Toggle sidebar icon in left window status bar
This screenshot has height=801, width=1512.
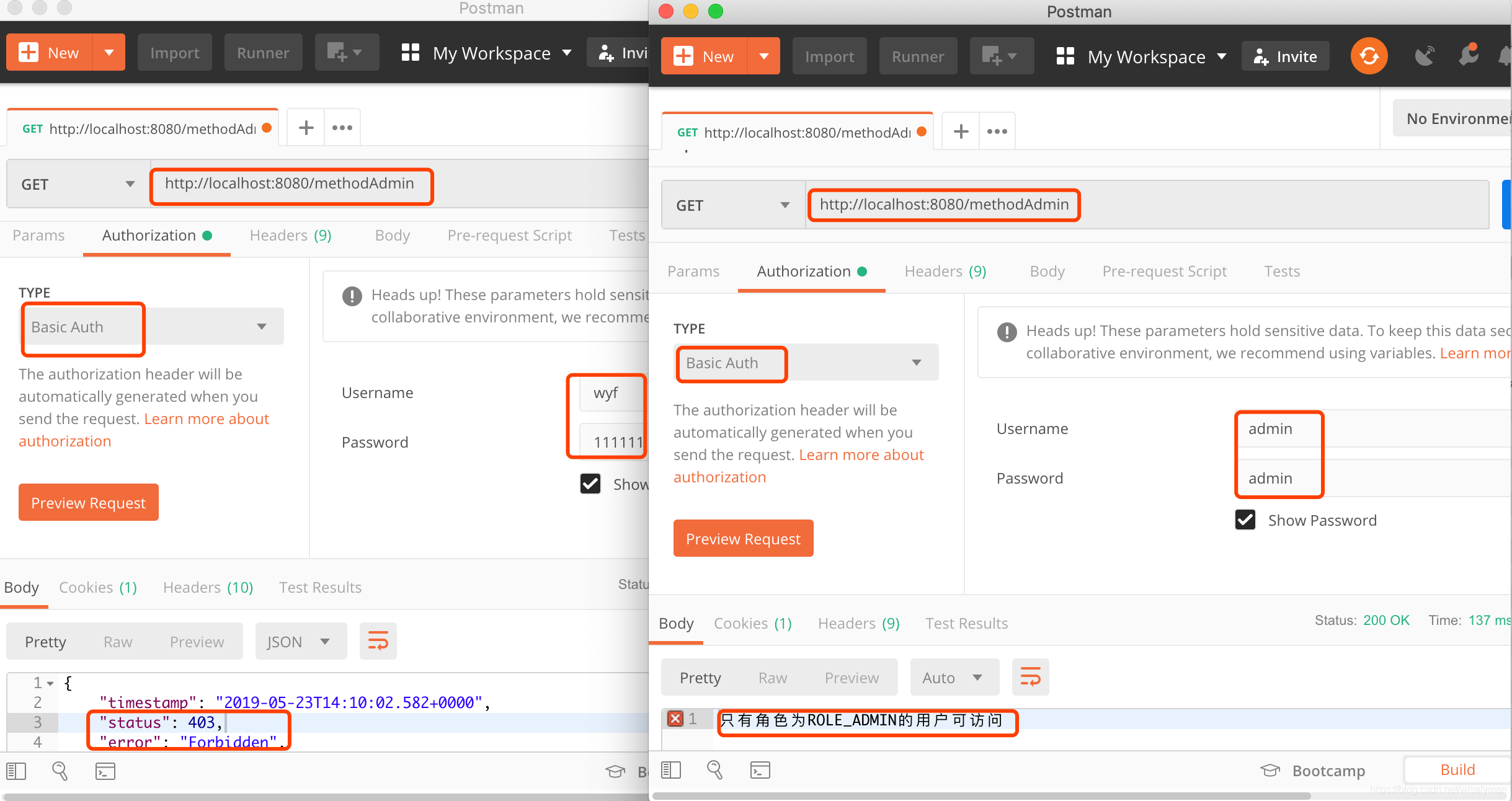[16, 771]
